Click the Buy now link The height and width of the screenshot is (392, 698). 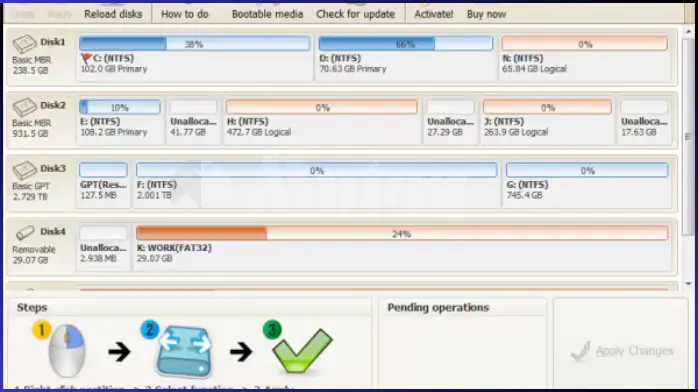click(486, 14)
